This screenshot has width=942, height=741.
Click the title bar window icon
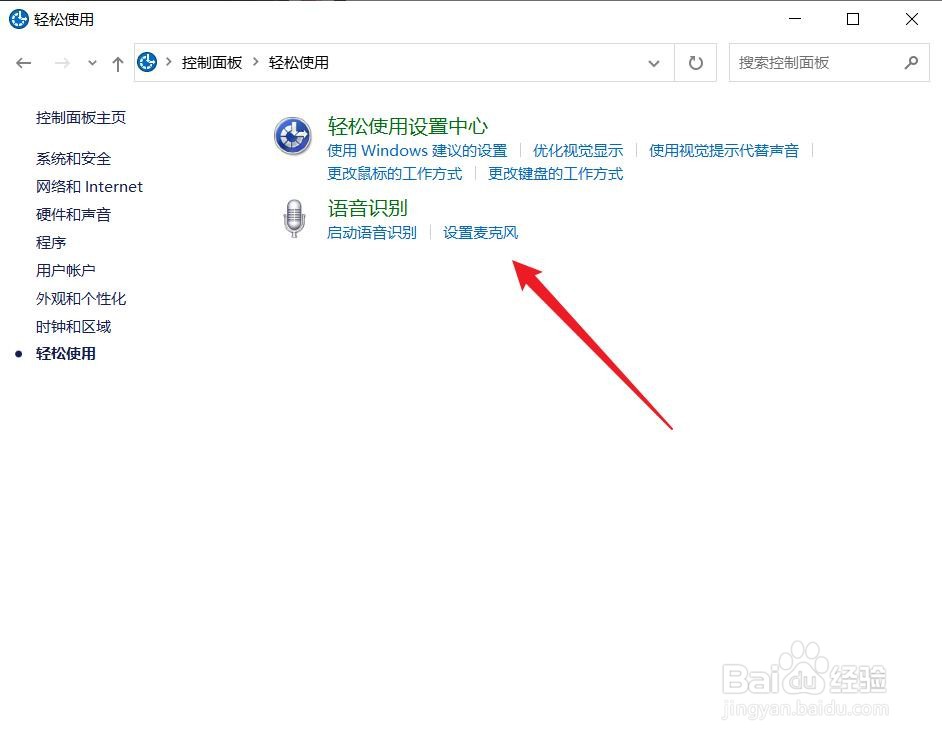(x=19, y=19)
